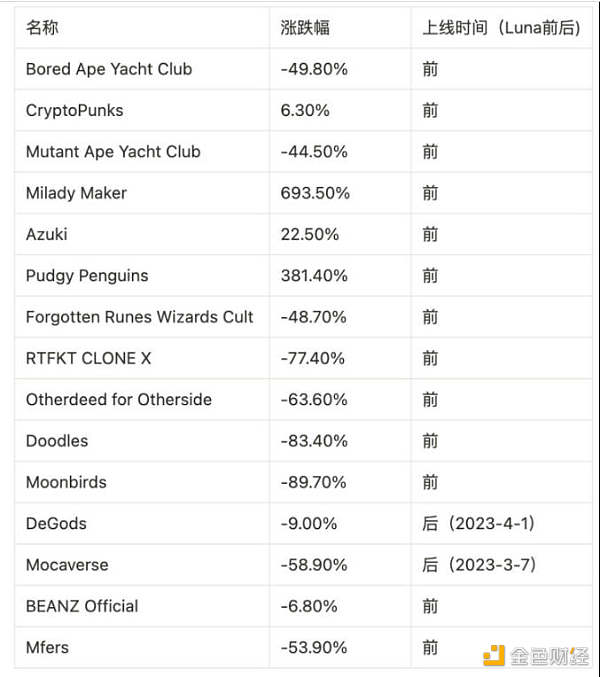600x677 pixels.
Task: Click the Mocaverse date 后(2023-3-7)
Action: (479, 565)
